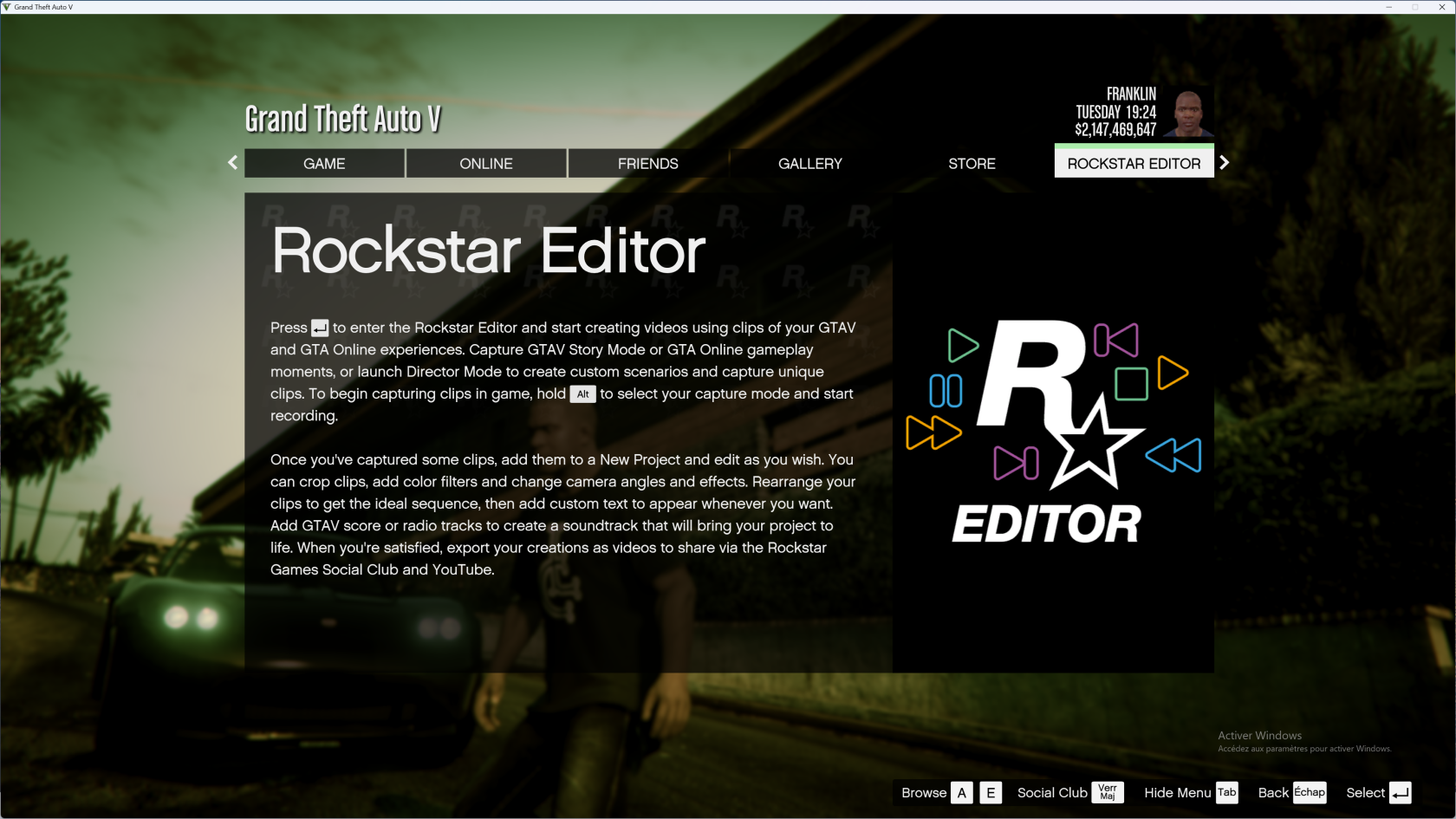Open the STORE tab
The height and width of the screenshot is (819, 1456).
pyautogui.click(x=972, y=164)
